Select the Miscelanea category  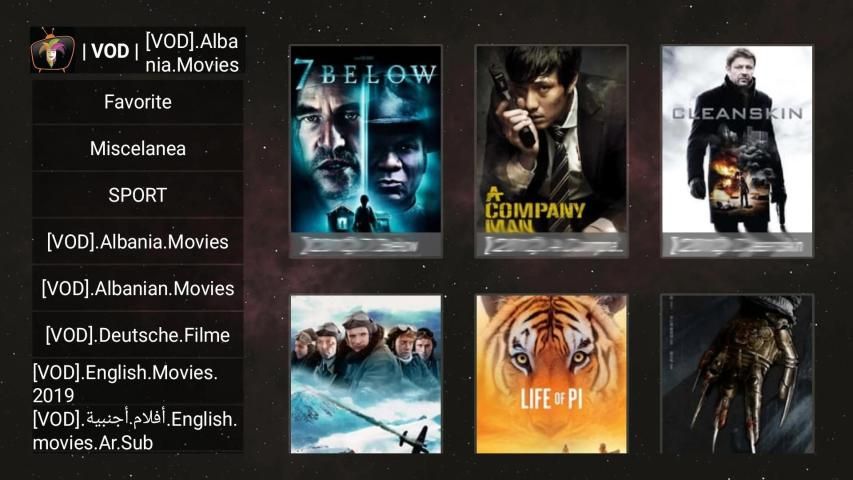pos(138,149)
